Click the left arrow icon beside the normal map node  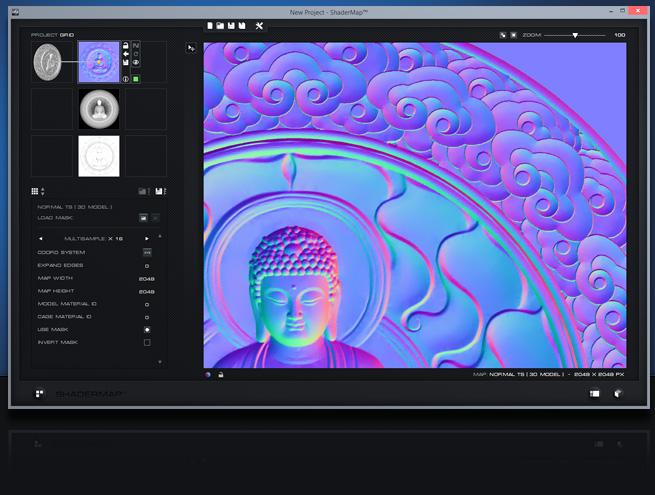(x=125, y=54)
